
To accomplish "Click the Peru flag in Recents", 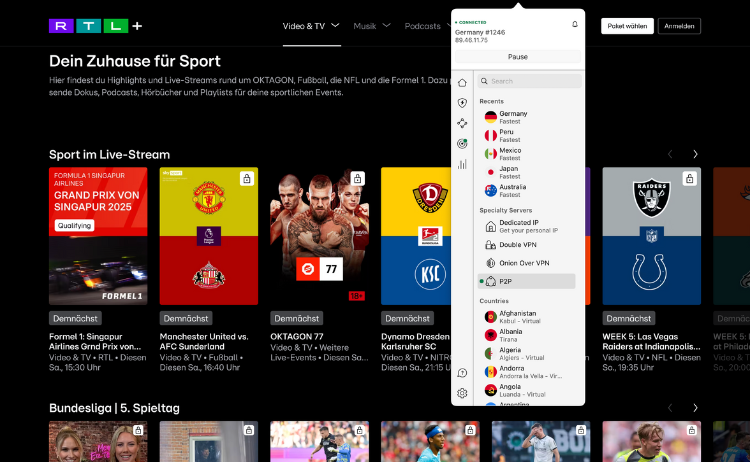I will [490, 136].
